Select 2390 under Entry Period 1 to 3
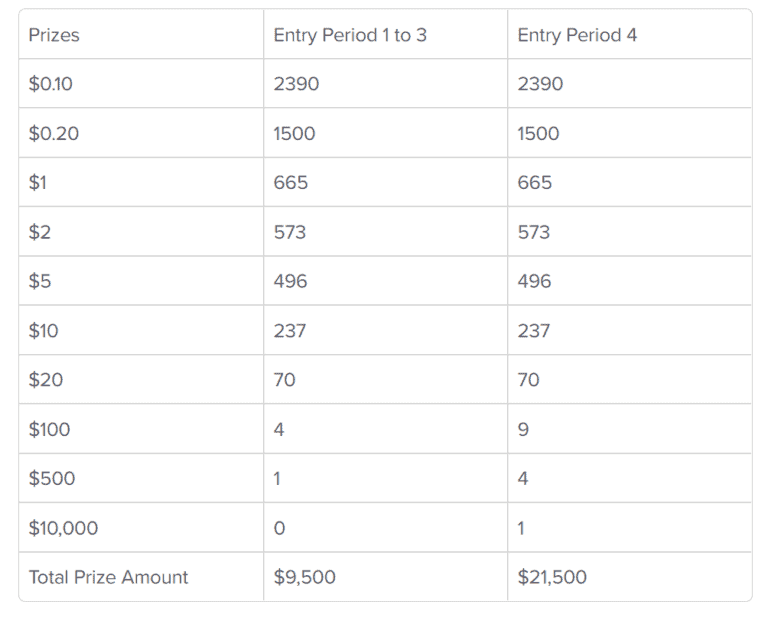Screen dimensions: 768x621 click(296, 84)
